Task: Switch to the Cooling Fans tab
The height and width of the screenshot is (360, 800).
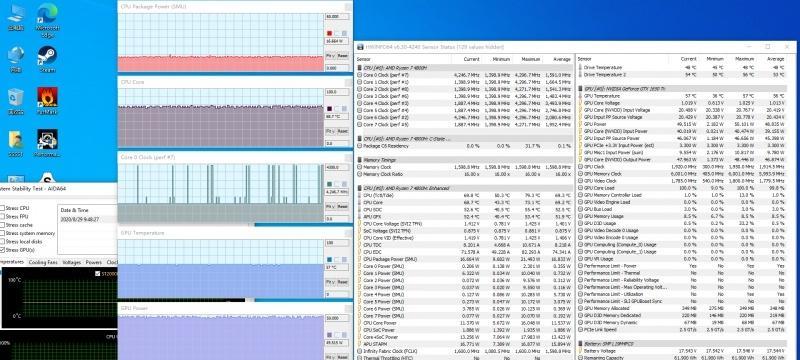Action: point(43,263)
